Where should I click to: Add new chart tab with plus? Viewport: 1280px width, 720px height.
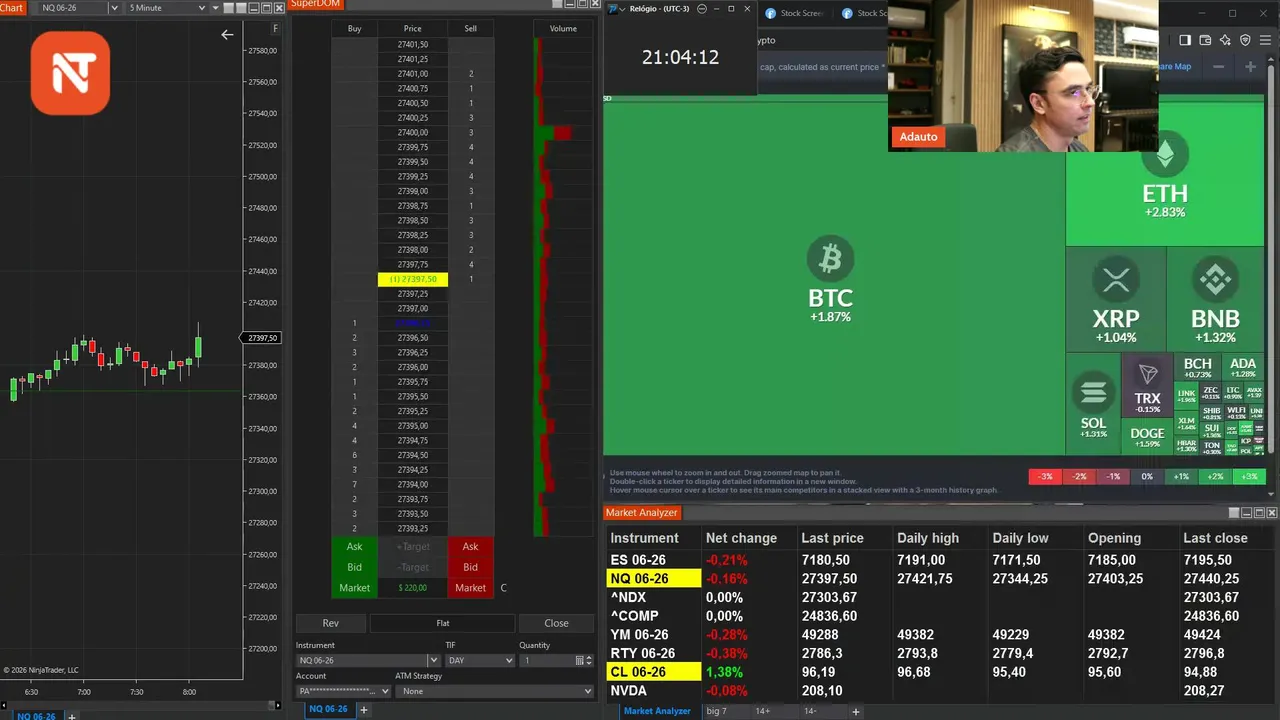71,716
